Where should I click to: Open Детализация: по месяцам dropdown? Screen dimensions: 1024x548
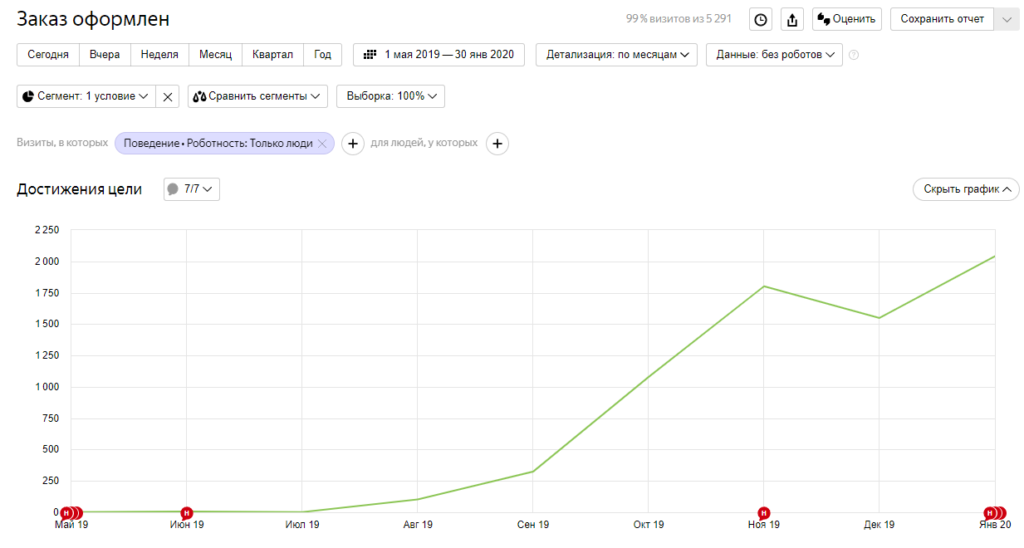point(616,55)
